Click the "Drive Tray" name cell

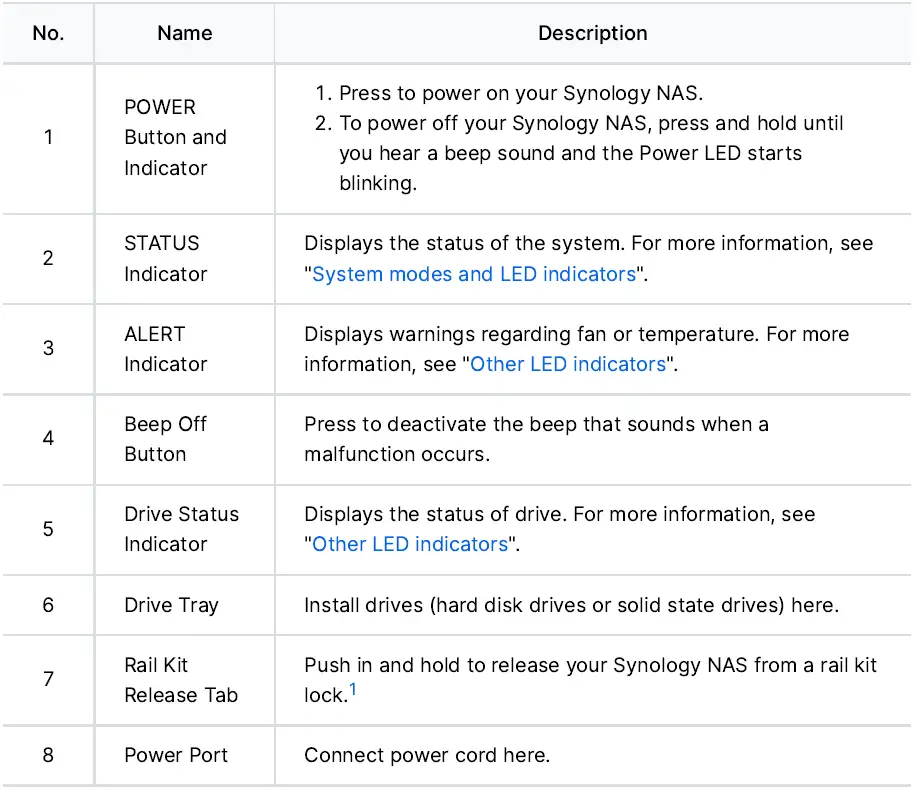tap(171, 605)
